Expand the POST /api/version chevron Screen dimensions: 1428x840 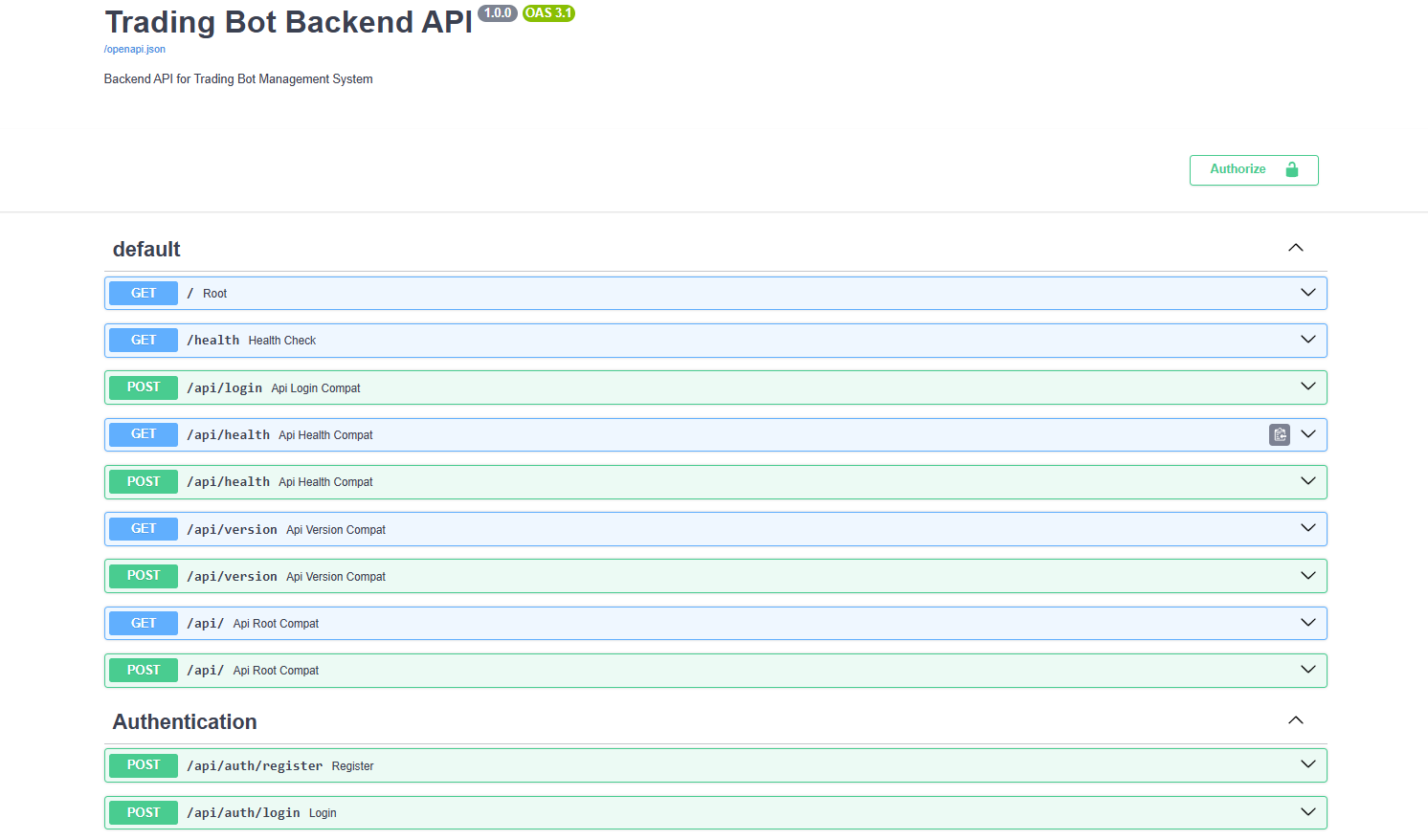click(x=1307, y=576)
